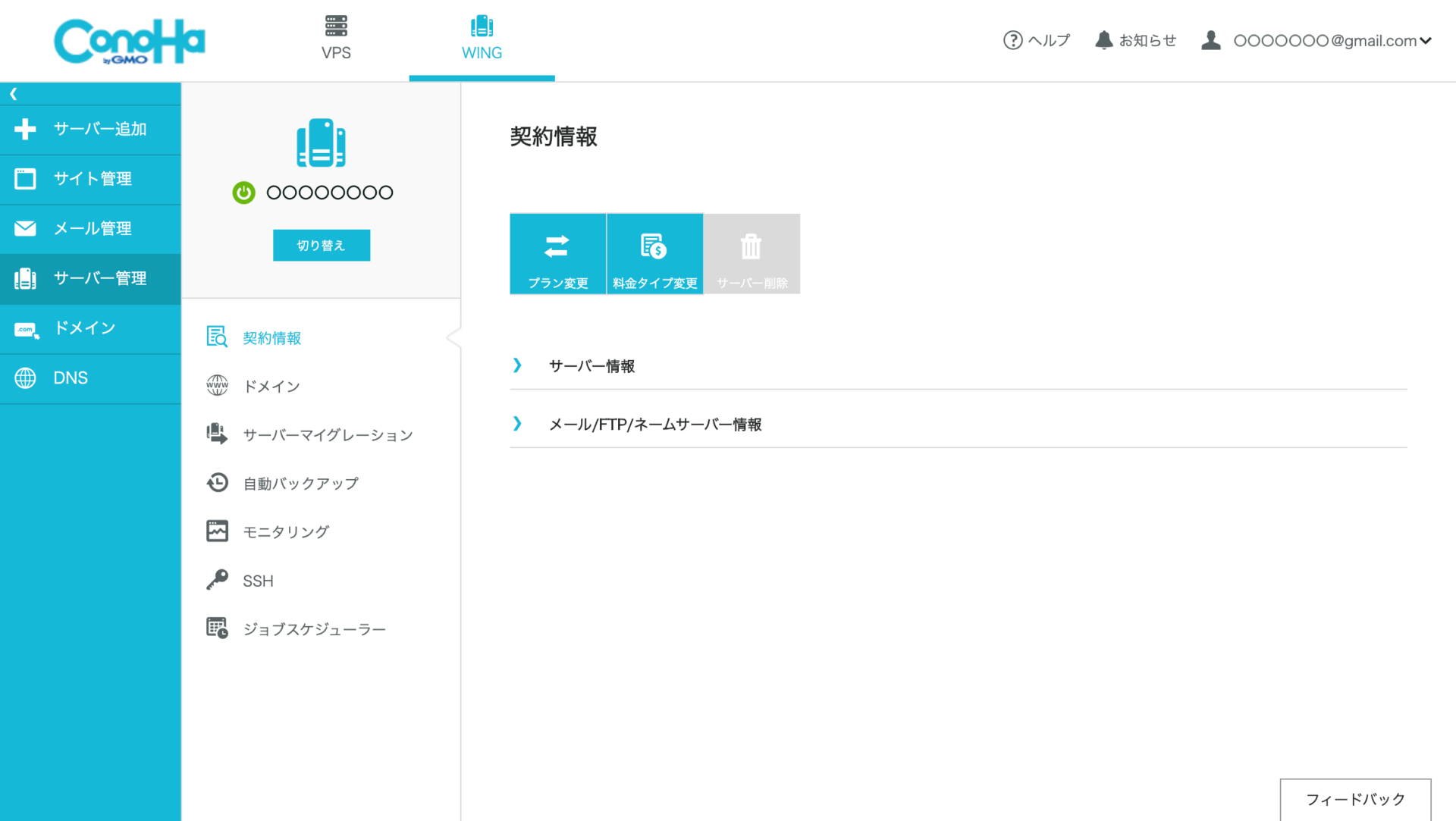Select 自動バックアップ in server submenu
Screen dimensions: 1456x821
click(300, 484)
